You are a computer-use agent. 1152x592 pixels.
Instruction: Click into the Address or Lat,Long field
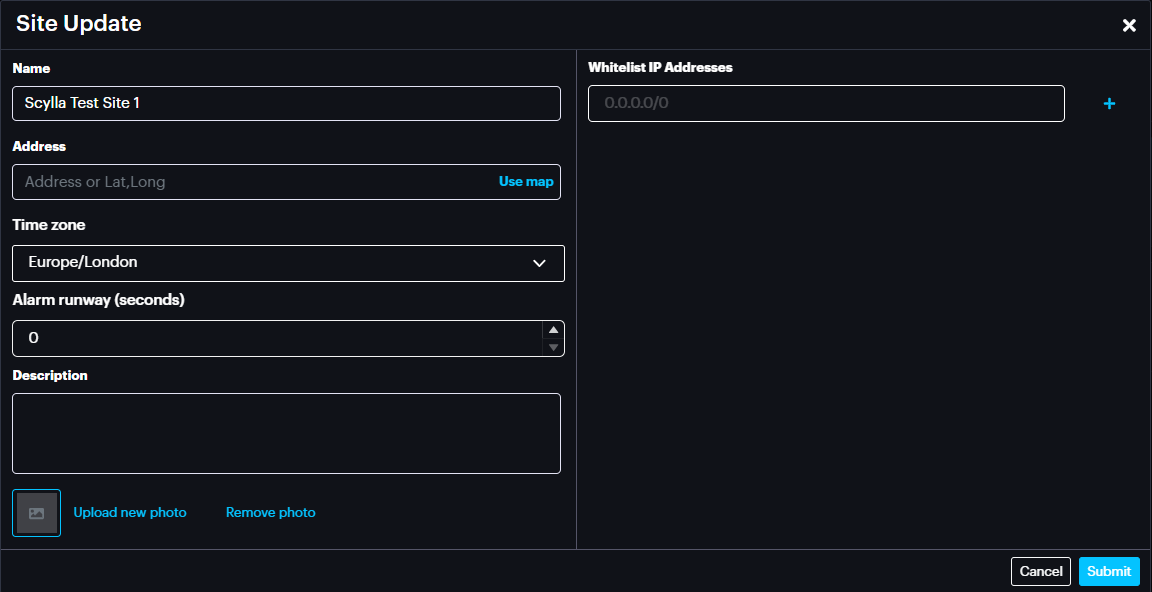[x=250, y=182]
